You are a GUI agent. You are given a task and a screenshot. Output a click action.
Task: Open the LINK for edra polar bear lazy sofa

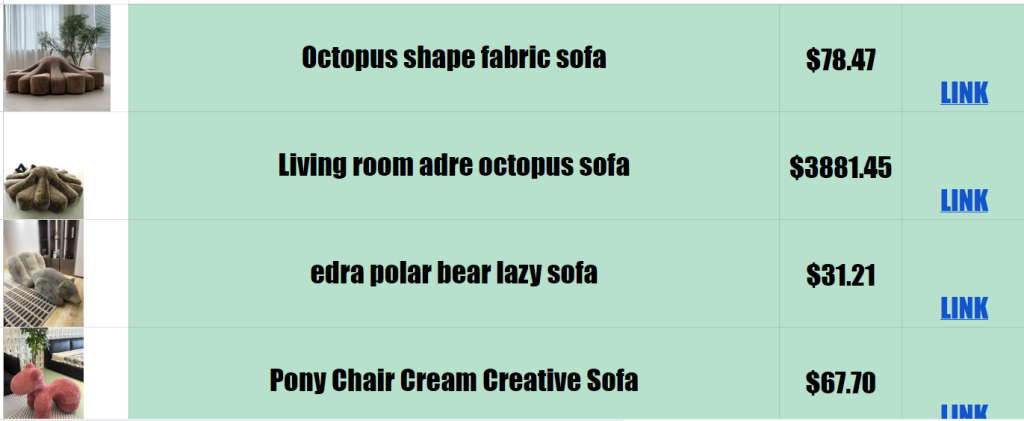(964, 307)
